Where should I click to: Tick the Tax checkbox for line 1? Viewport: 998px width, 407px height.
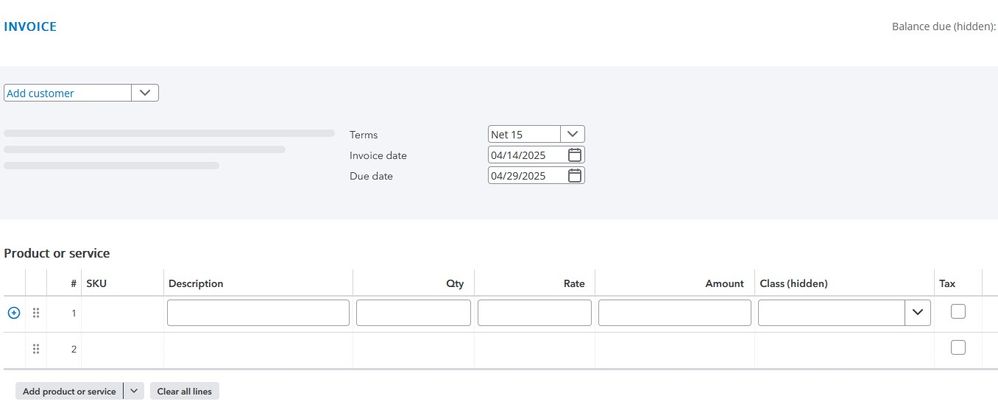[958, 312]
